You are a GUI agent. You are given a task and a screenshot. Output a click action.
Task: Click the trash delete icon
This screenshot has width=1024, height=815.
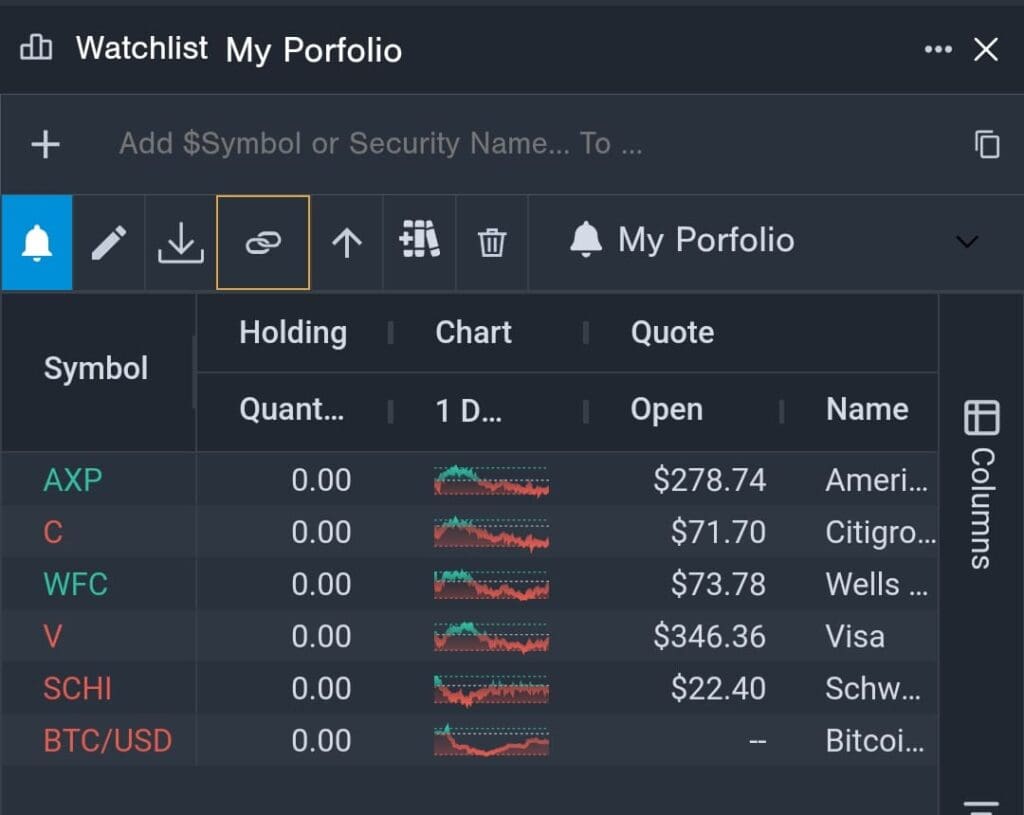(491, 241)
